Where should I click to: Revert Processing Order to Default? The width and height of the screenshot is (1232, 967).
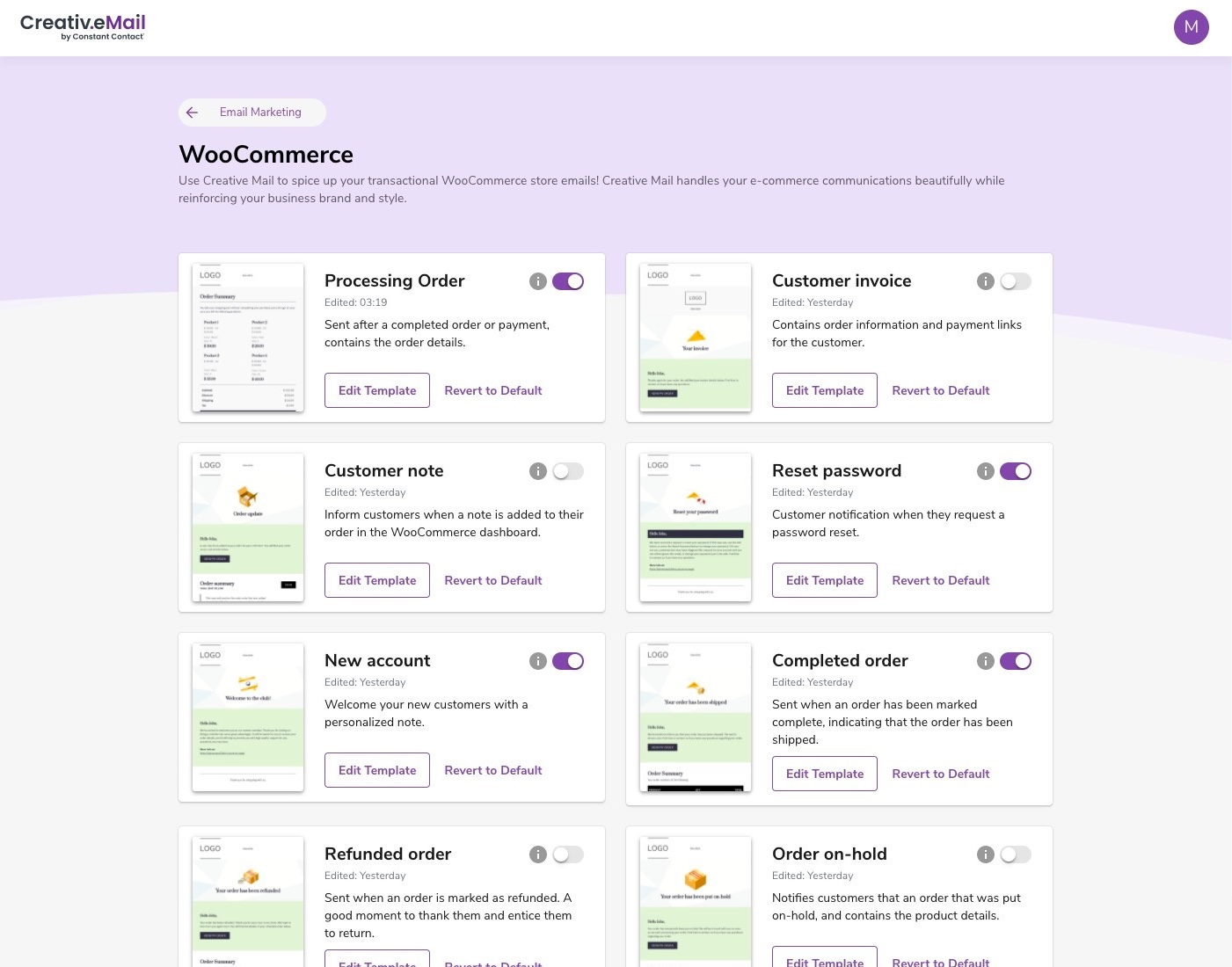[x=493, y=390]
